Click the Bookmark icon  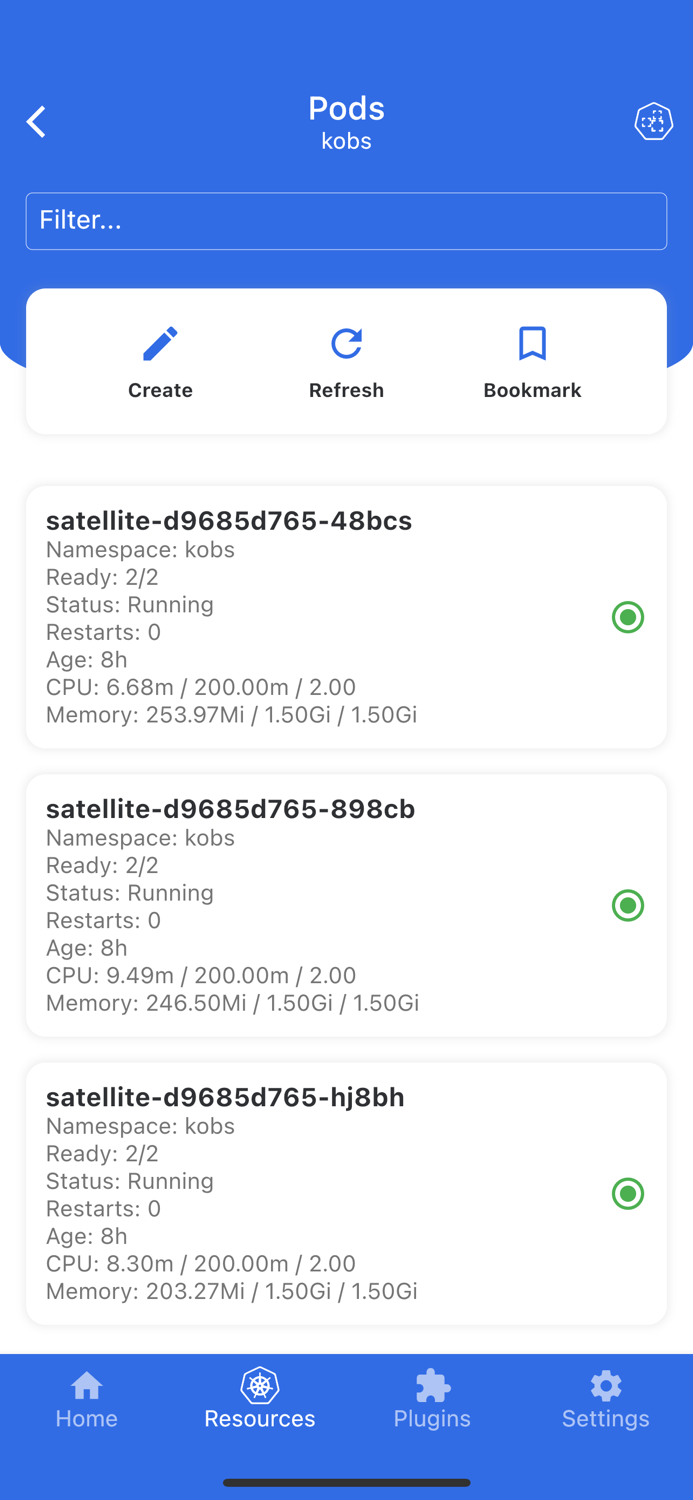coord(532,343)
